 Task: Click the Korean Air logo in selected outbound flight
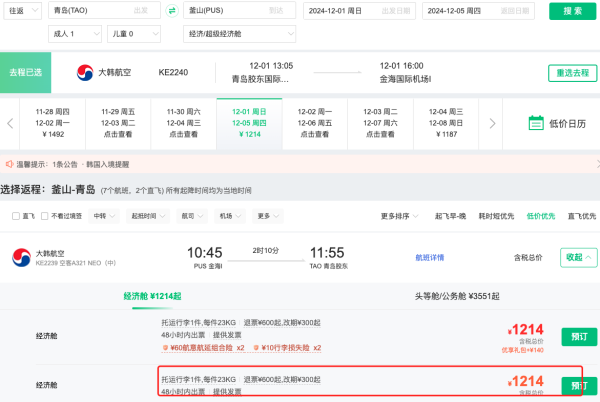(x=85, y=73)
